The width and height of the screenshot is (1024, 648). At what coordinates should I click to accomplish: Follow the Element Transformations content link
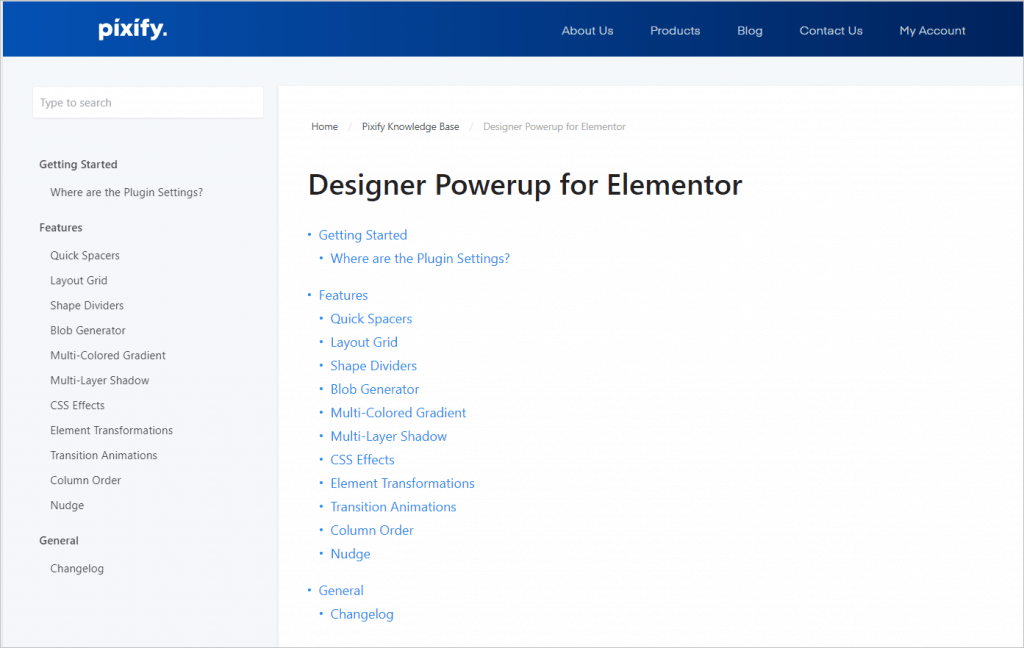point(402,483)
